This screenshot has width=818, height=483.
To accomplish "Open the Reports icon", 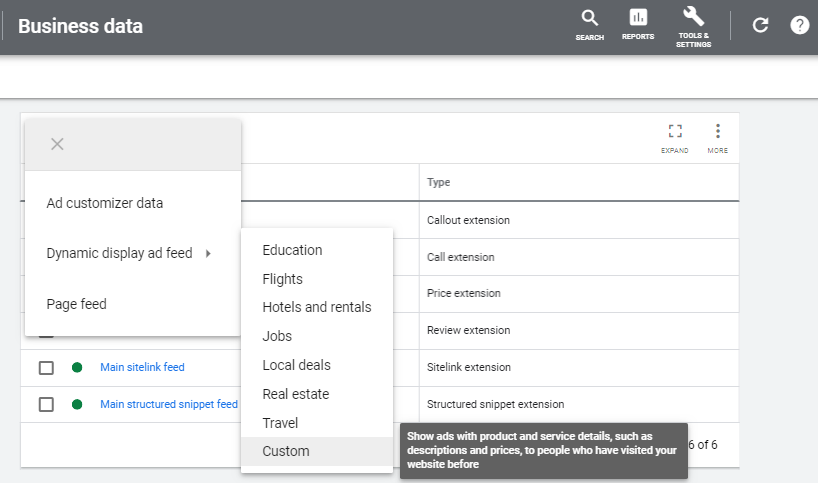I will click(x=638, y=23).
